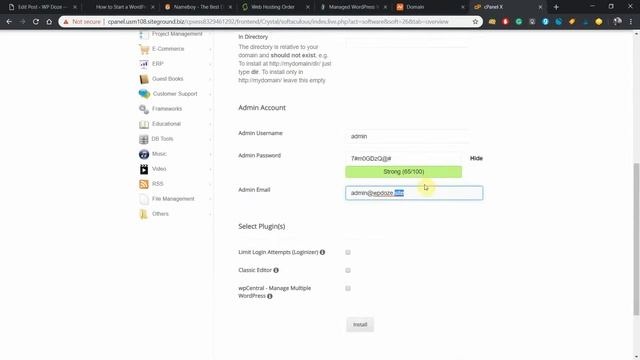
Task: Expand the DB Tools category arrow
Action: (x=211, y=139)
